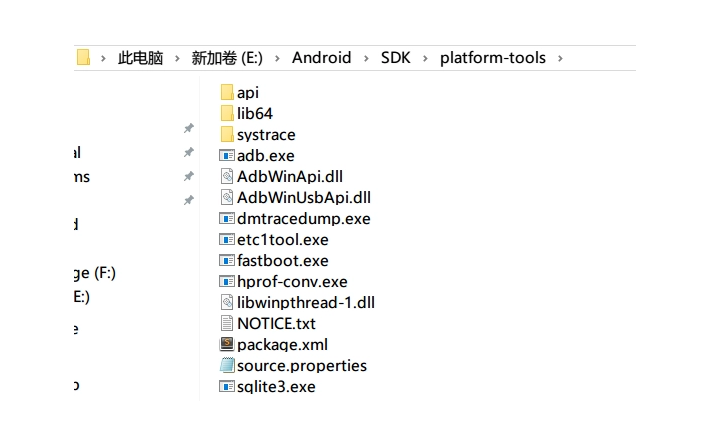
Task: Select the systrace folder name
Action: (x=266, y=135)
